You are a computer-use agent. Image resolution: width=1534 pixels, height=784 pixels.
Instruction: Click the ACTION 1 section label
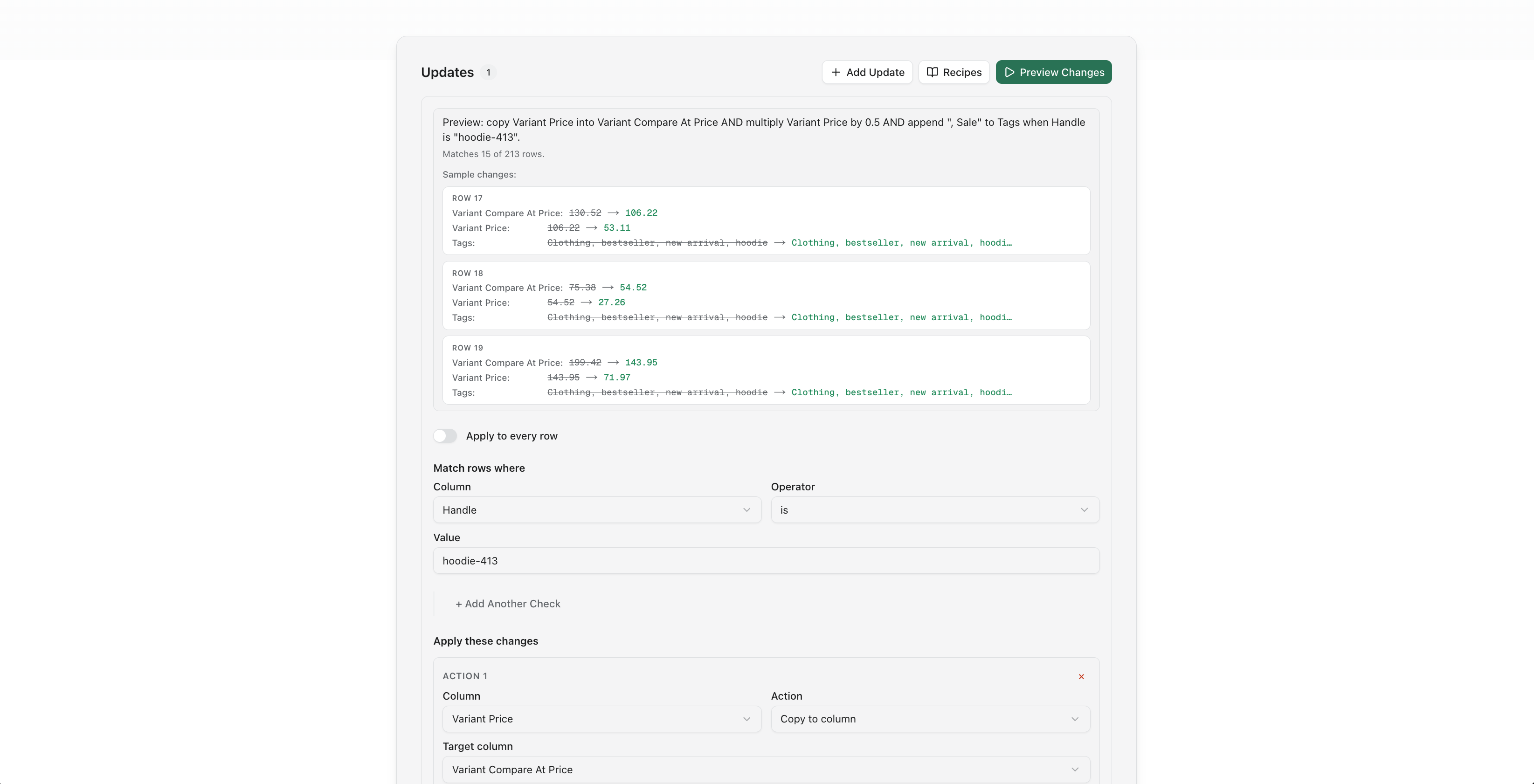465,676
